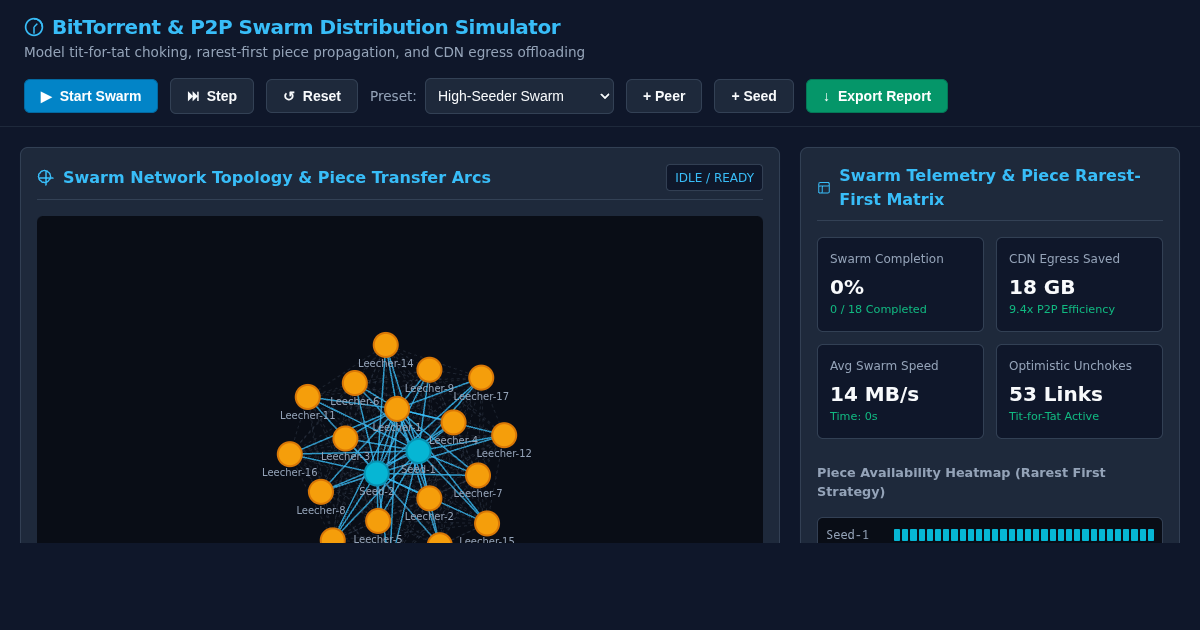Start the swarm simulation
The image size is (1200, 630).
(x=91, y=96)
